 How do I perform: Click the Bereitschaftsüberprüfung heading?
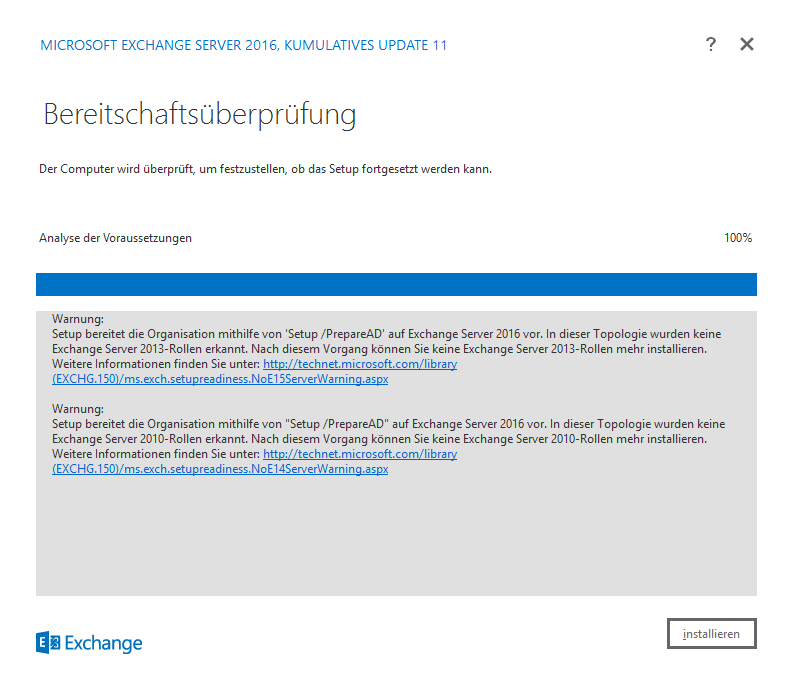[200, 114]
